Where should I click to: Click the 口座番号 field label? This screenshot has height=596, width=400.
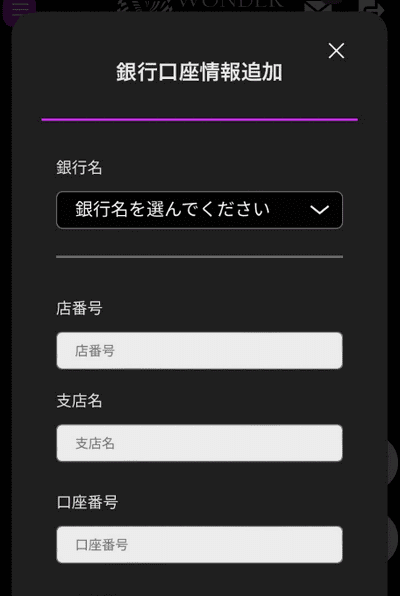(87, 502)
